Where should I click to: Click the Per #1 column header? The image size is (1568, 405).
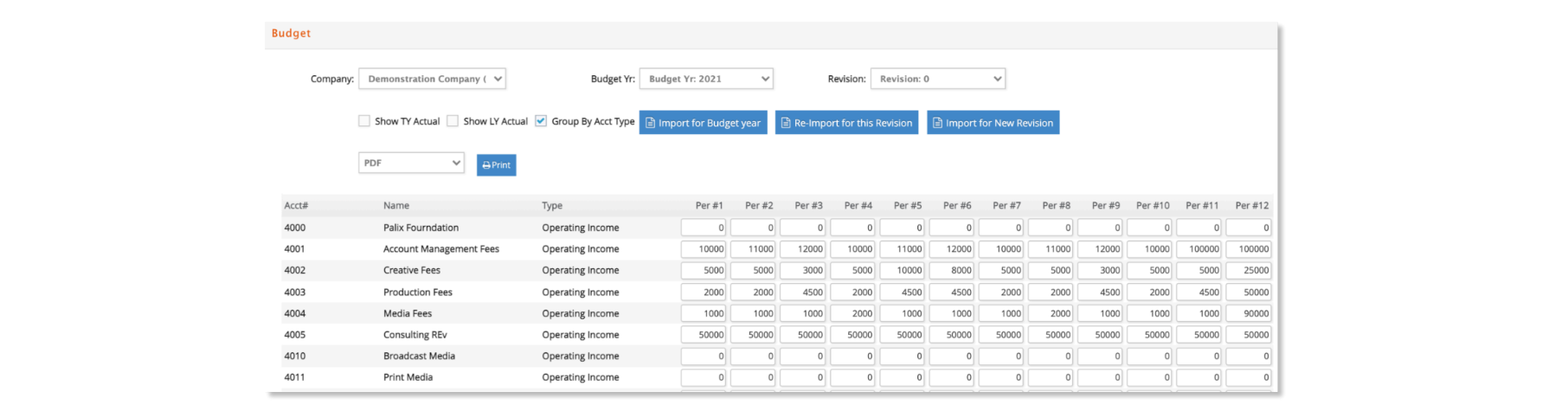710,206
